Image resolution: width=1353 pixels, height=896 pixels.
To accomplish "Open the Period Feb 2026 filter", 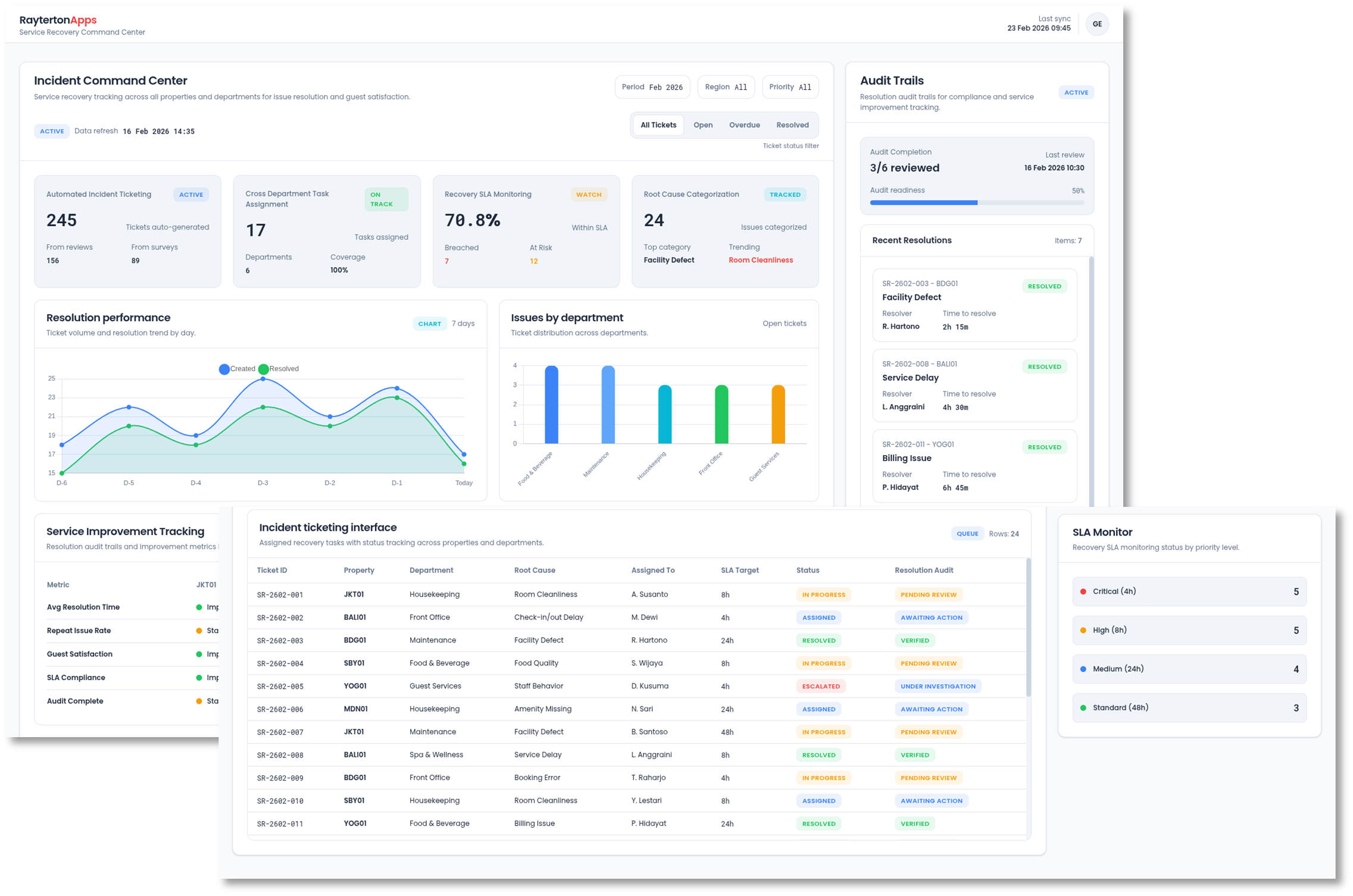I will click(x=652, y=87).
